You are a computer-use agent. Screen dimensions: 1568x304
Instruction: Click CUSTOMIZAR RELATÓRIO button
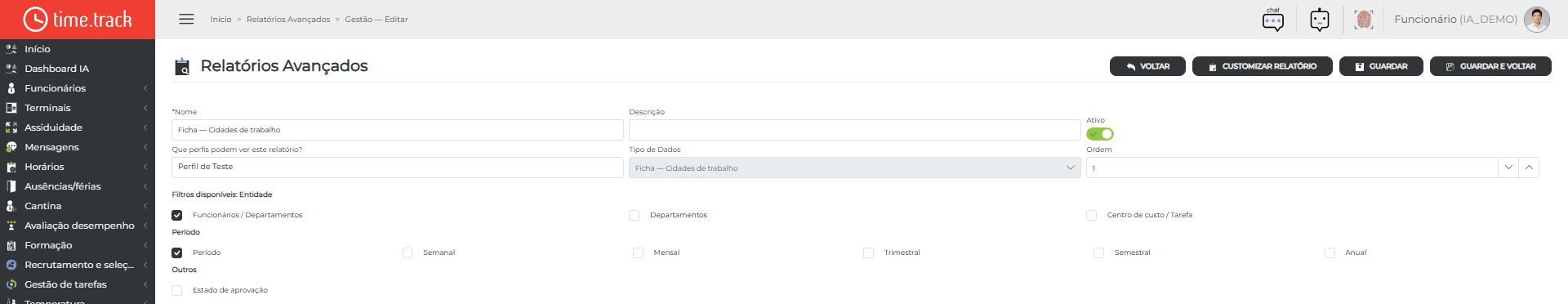(x=1262, y=66)
